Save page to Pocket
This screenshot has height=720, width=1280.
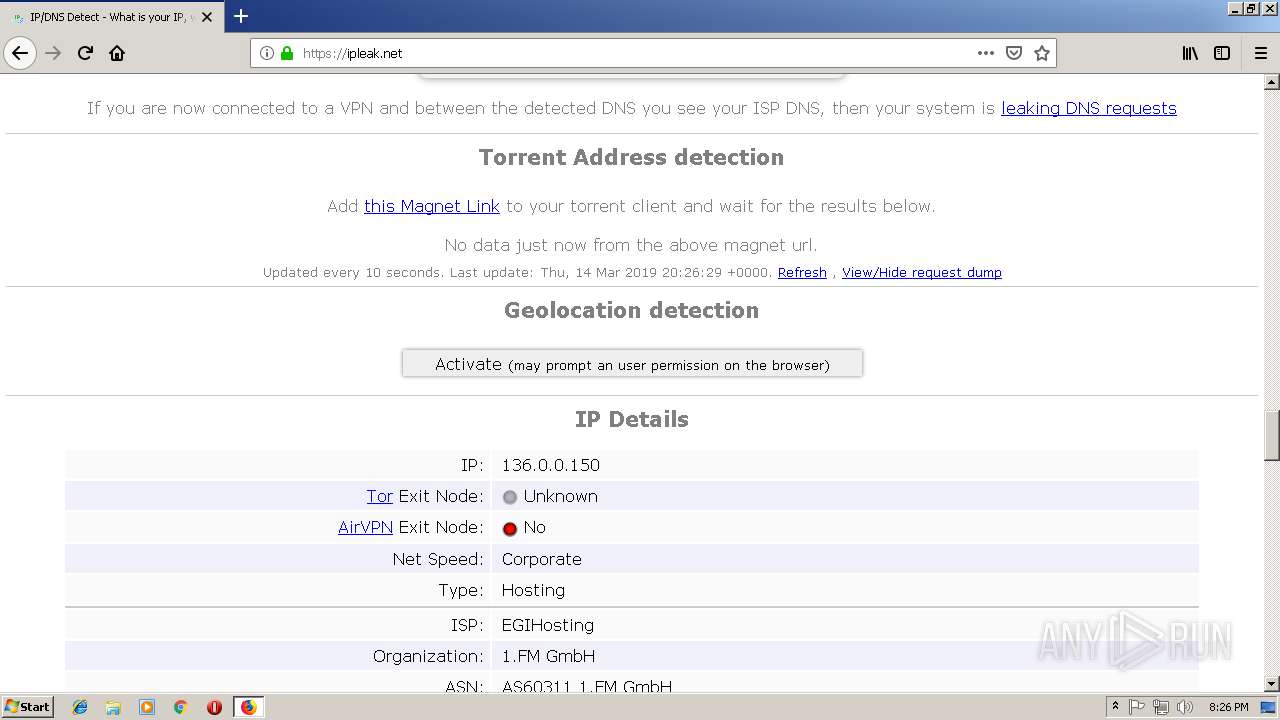pos(1014,53)
